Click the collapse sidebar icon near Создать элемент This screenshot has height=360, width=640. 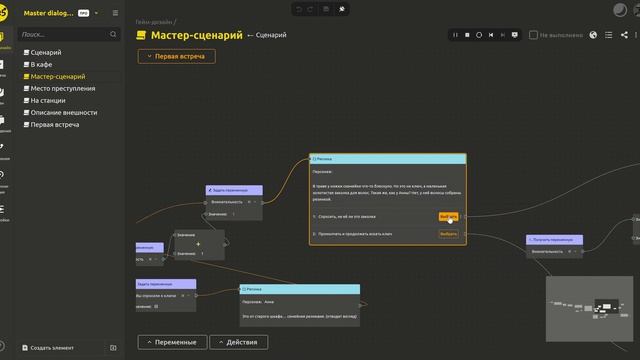tap(113, 348)
